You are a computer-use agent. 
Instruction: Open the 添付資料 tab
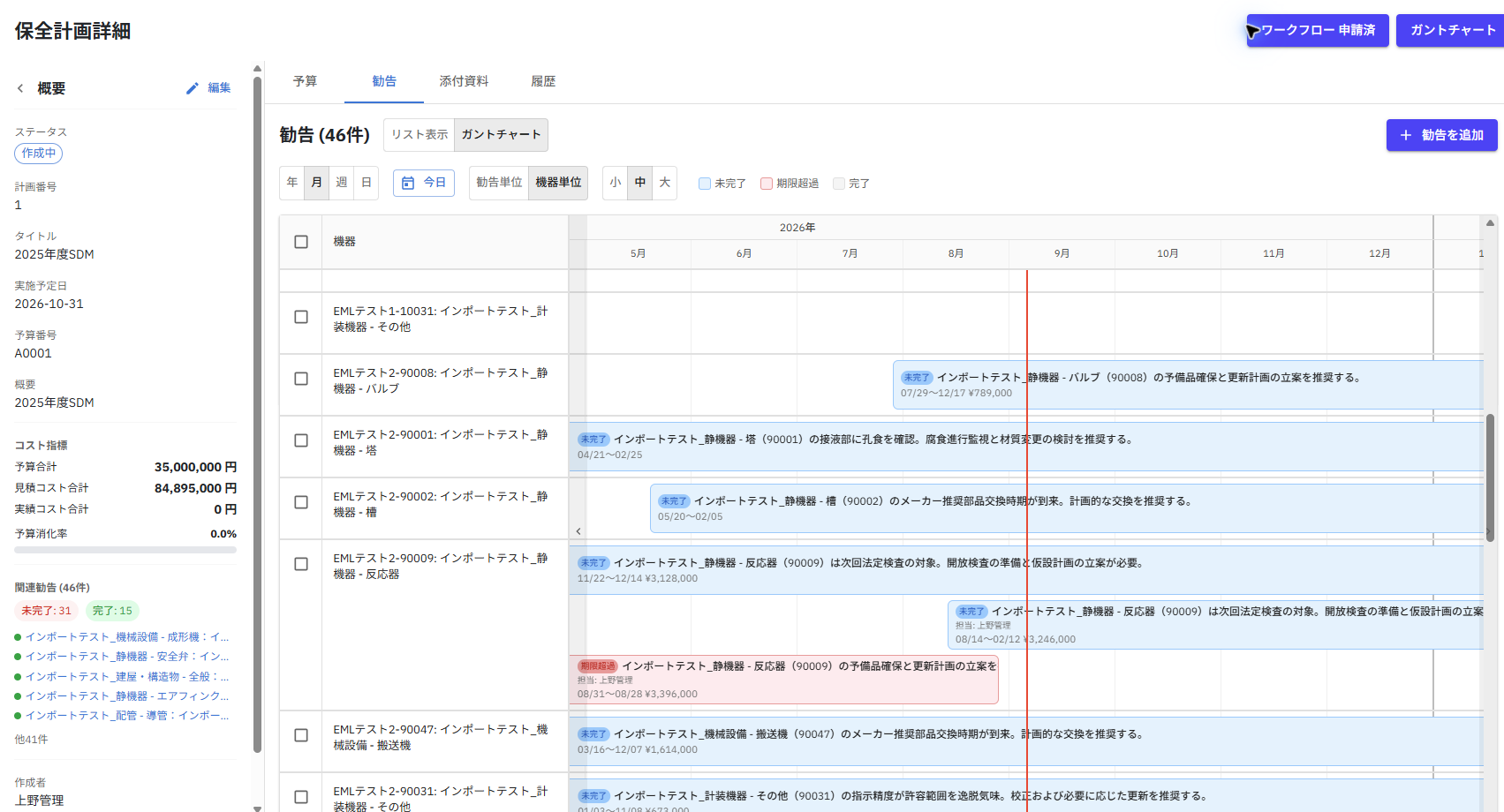coord(464,81)
